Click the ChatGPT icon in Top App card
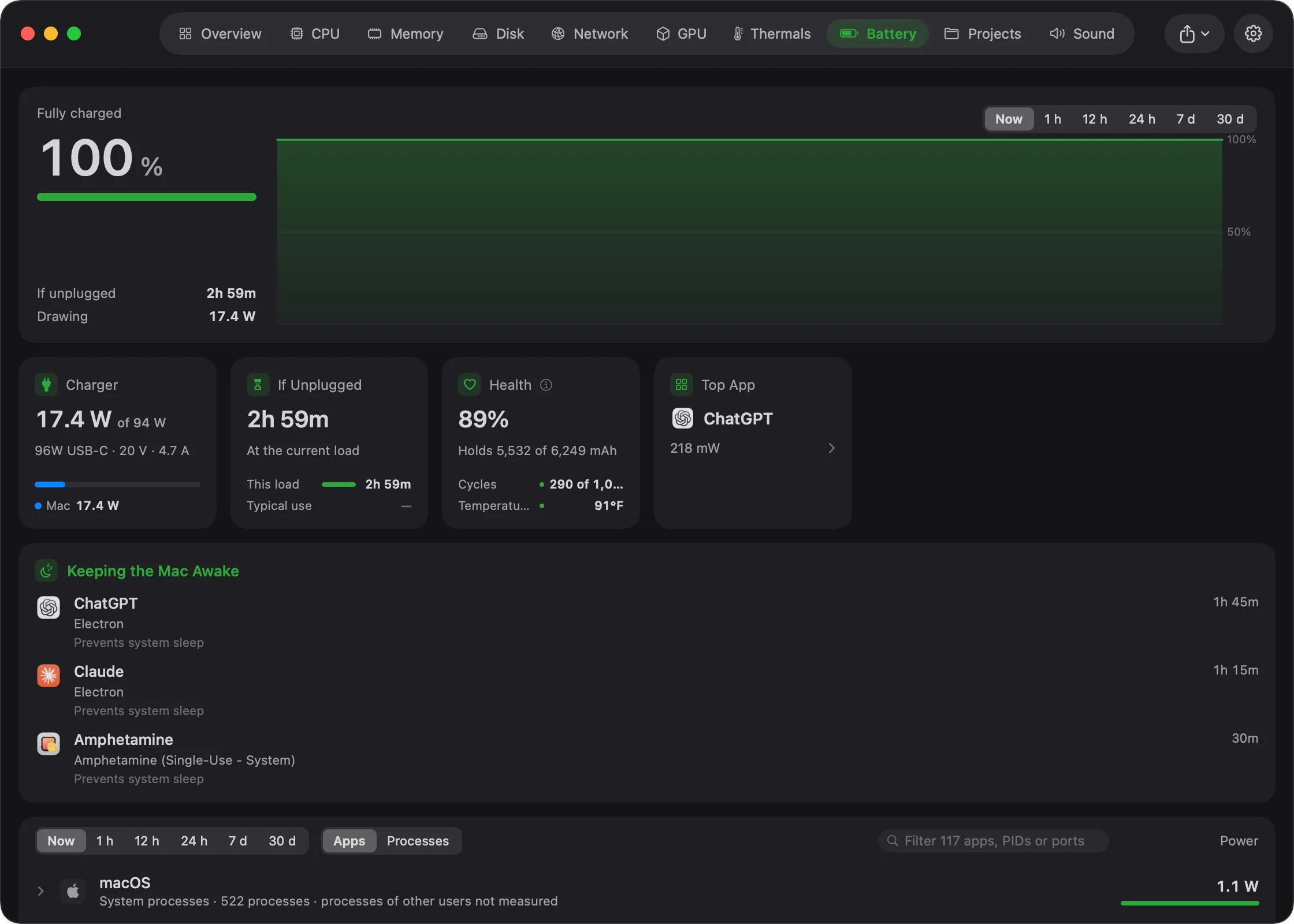Viewport: 1294px width, 924px height. pyautogui.click(x=683, y=418)
